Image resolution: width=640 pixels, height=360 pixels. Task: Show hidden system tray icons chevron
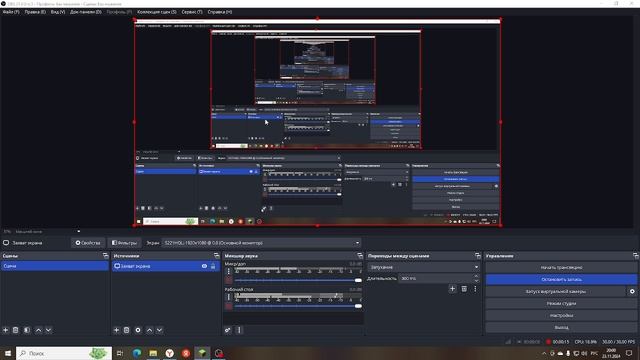point(544,353)
